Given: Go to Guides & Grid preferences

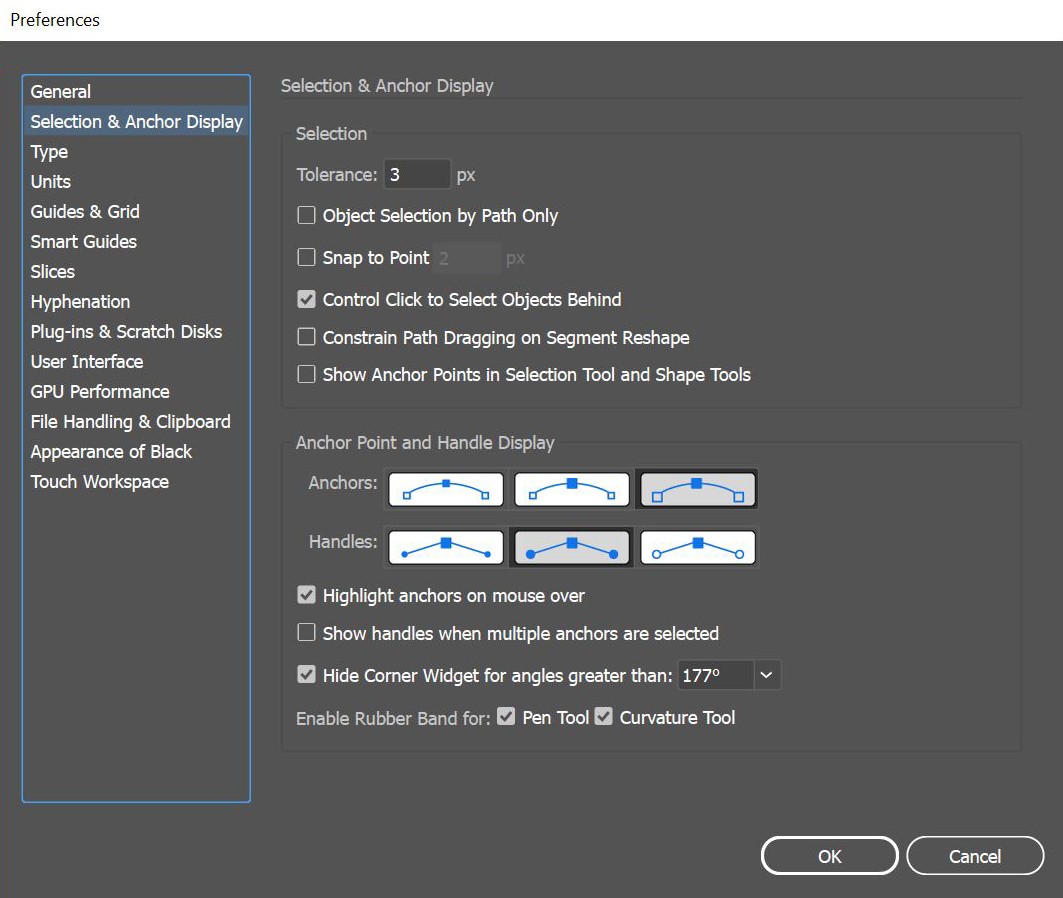Looking at the screenshot, I should click(136, 211).
